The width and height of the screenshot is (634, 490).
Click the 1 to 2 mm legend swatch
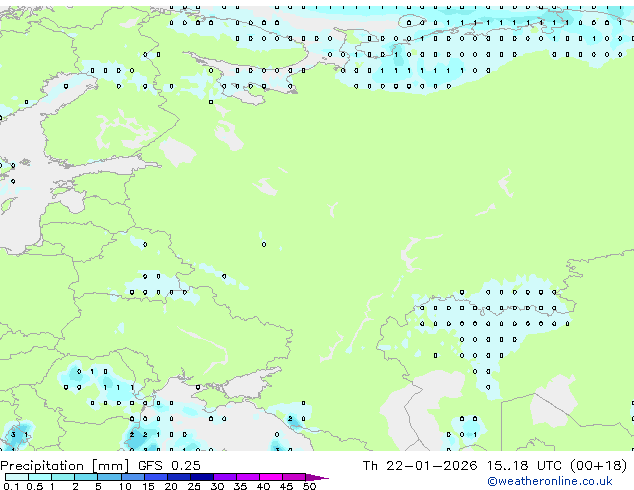pos(63,477)
